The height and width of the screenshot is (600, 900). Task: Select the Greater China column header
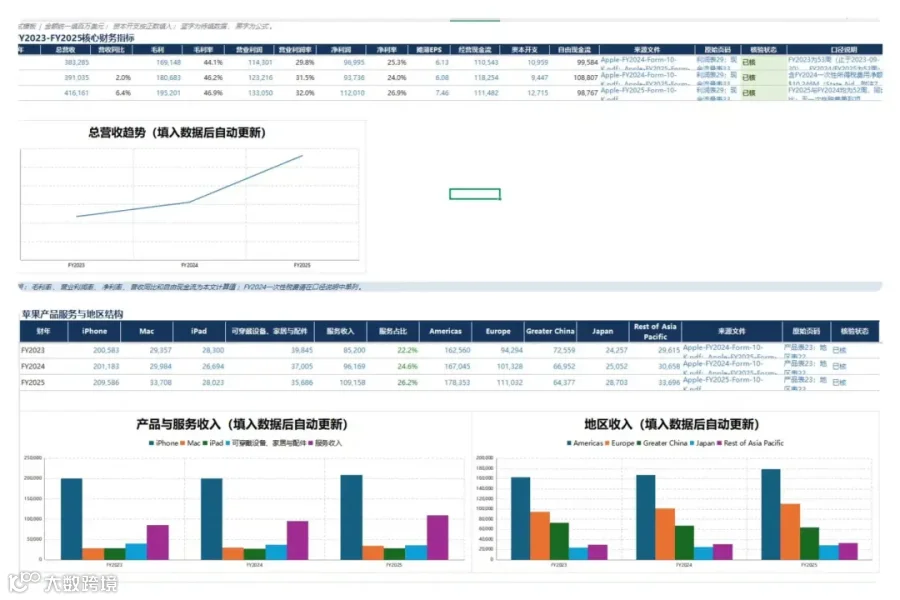pos(550,331)
